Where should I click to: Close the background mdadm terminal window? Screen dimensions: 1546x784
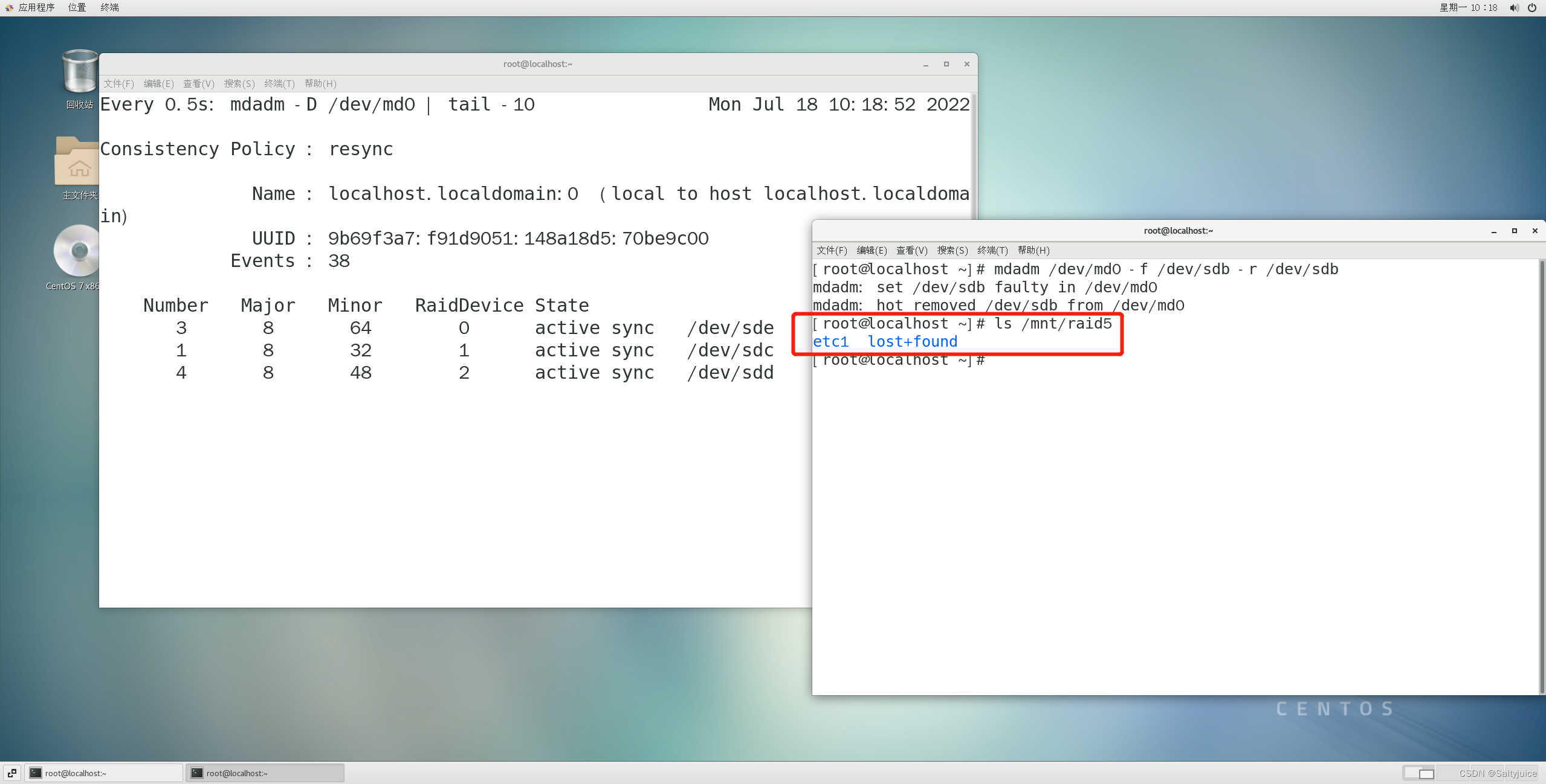pos(966,64)
